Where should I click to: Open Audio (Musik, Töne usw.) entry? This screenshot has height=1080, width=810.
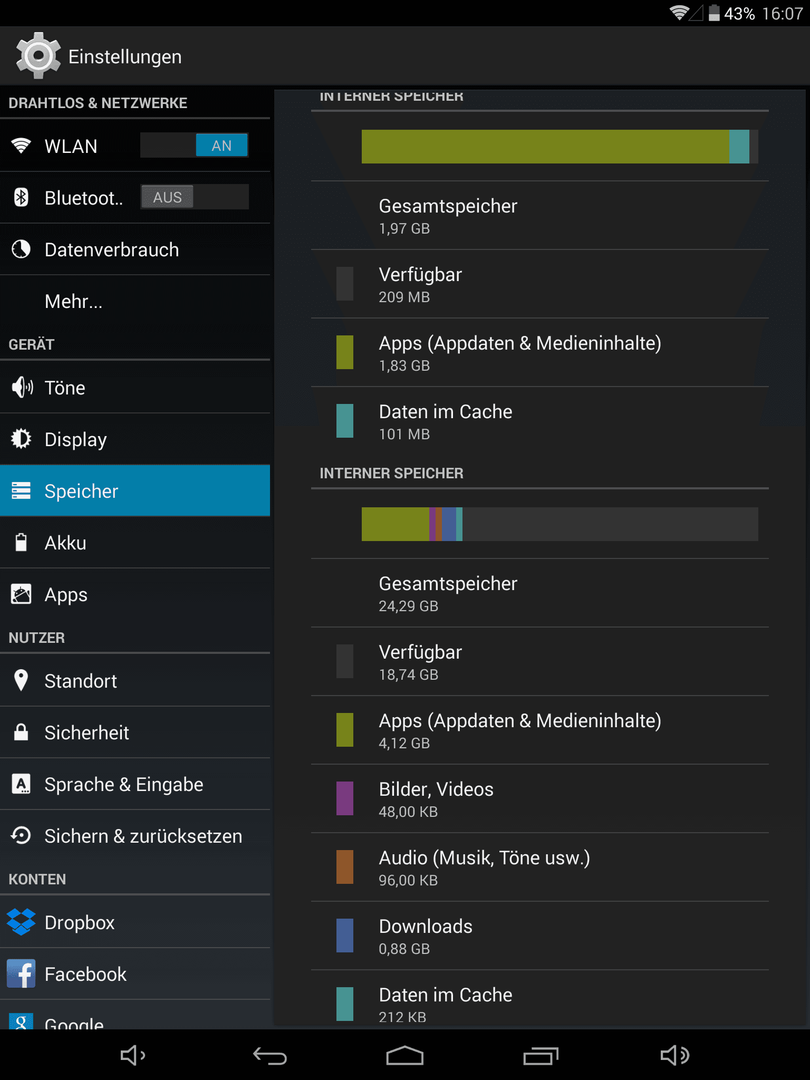point(539,867)
